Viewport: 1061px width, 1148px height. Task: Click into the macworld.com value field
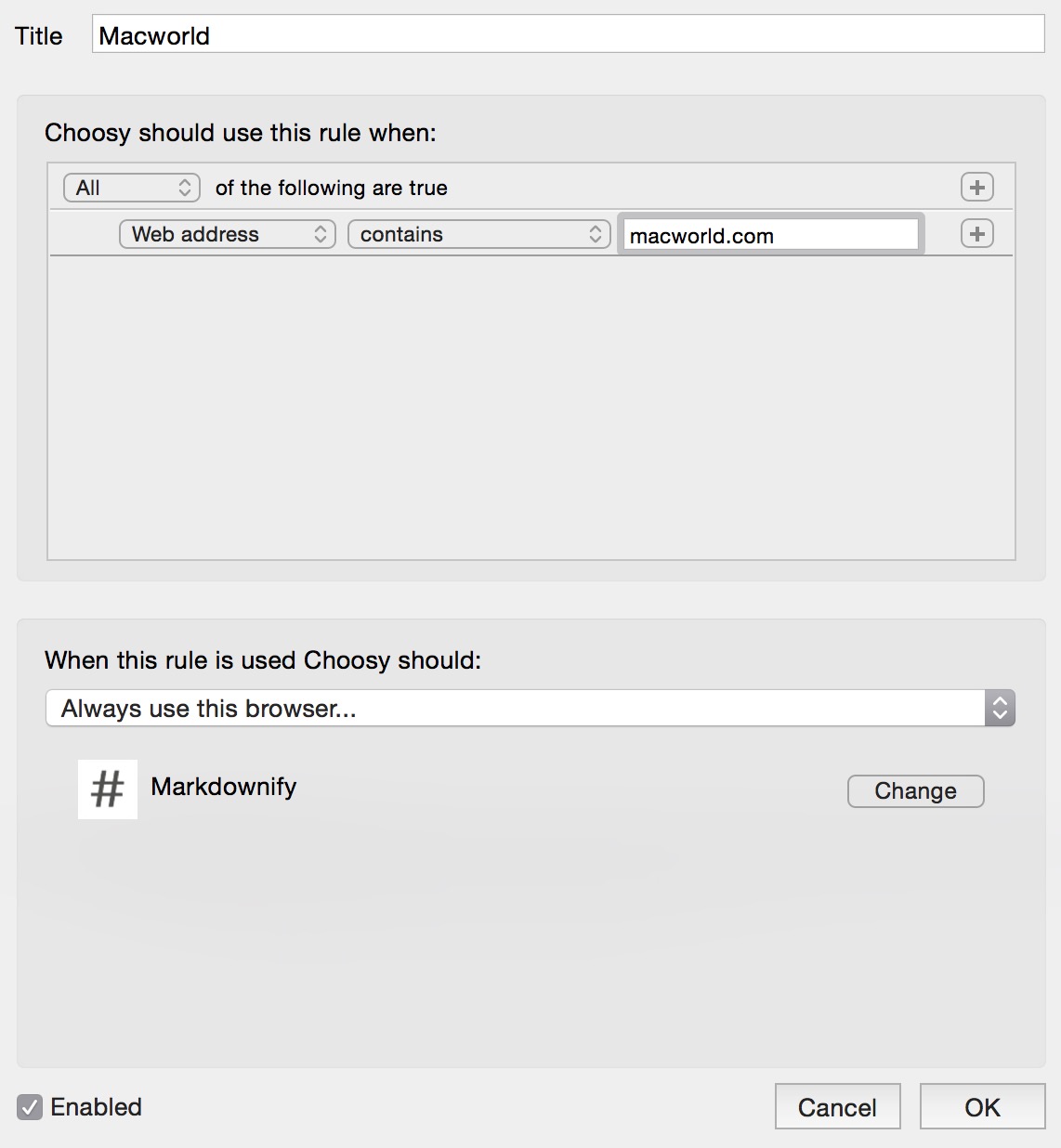771,235
